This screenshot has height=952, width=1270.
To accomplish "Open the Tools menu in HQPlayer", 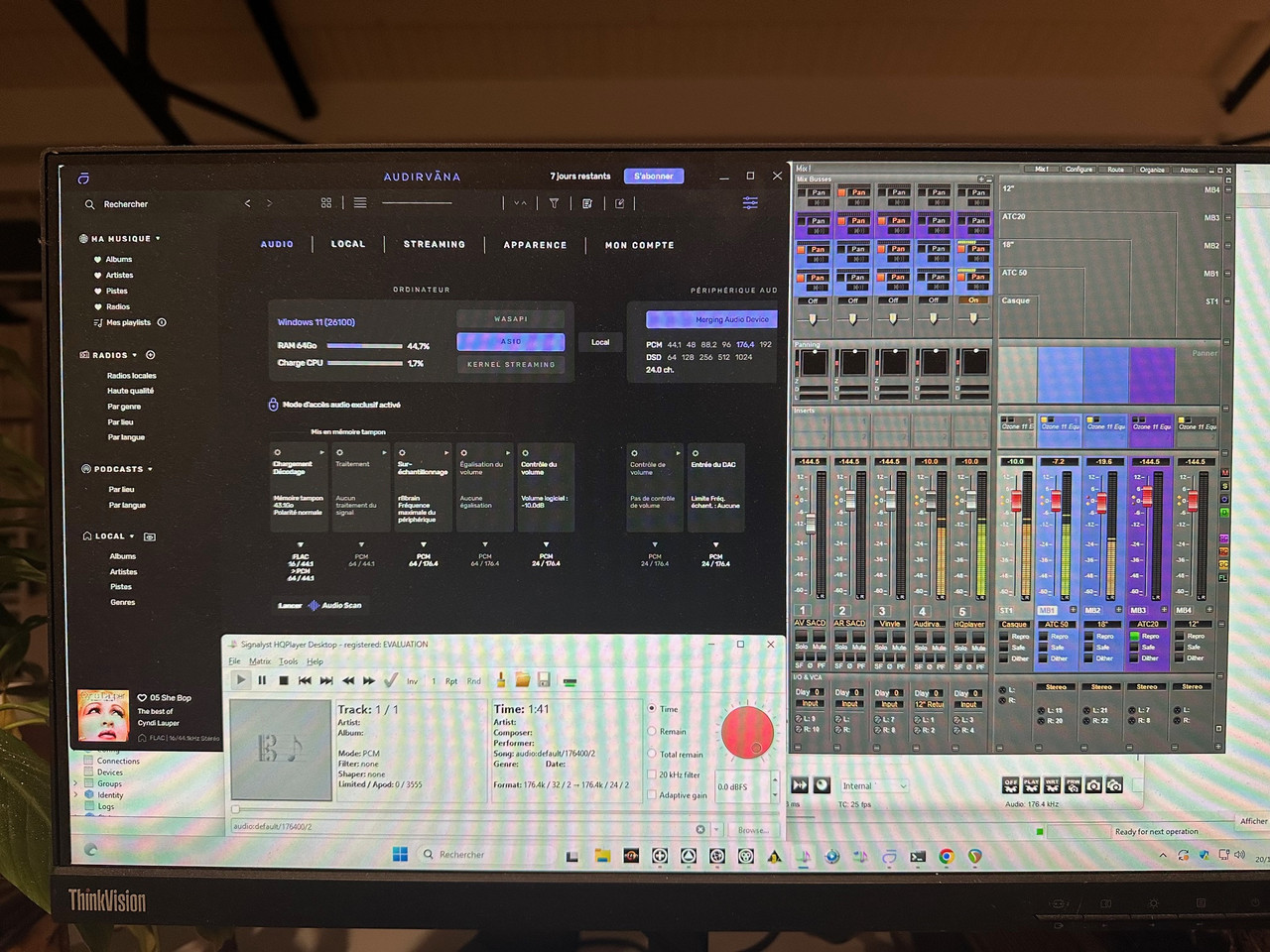I will [288, 661].
